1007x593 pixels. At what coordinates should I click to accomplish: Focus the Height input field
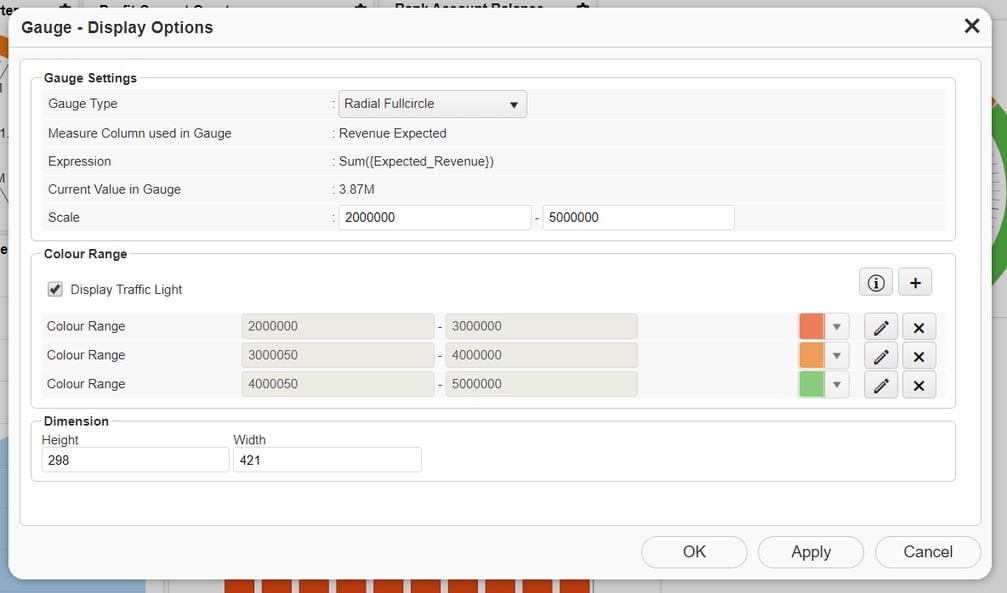(x=135, y=460)
